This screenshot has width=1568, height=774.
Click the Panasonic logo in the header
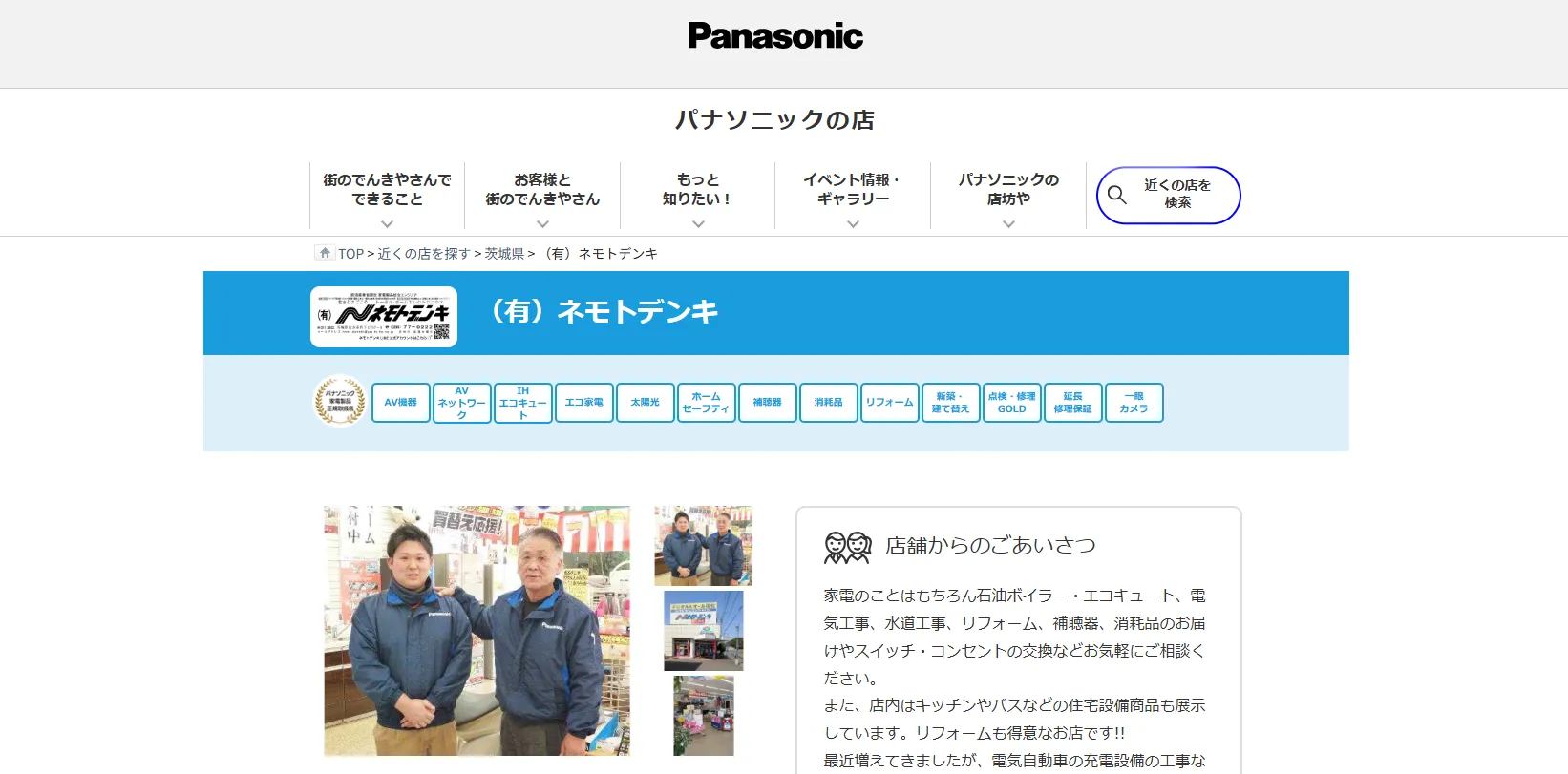tap(774, 36)
